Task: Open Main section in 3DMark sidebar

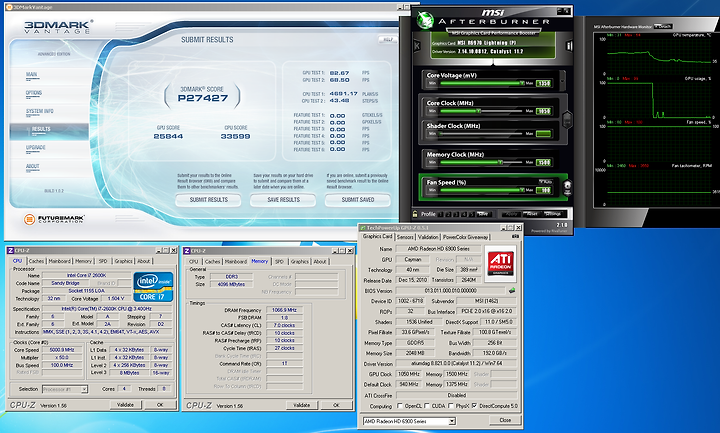Action: [x=32, y=75]
